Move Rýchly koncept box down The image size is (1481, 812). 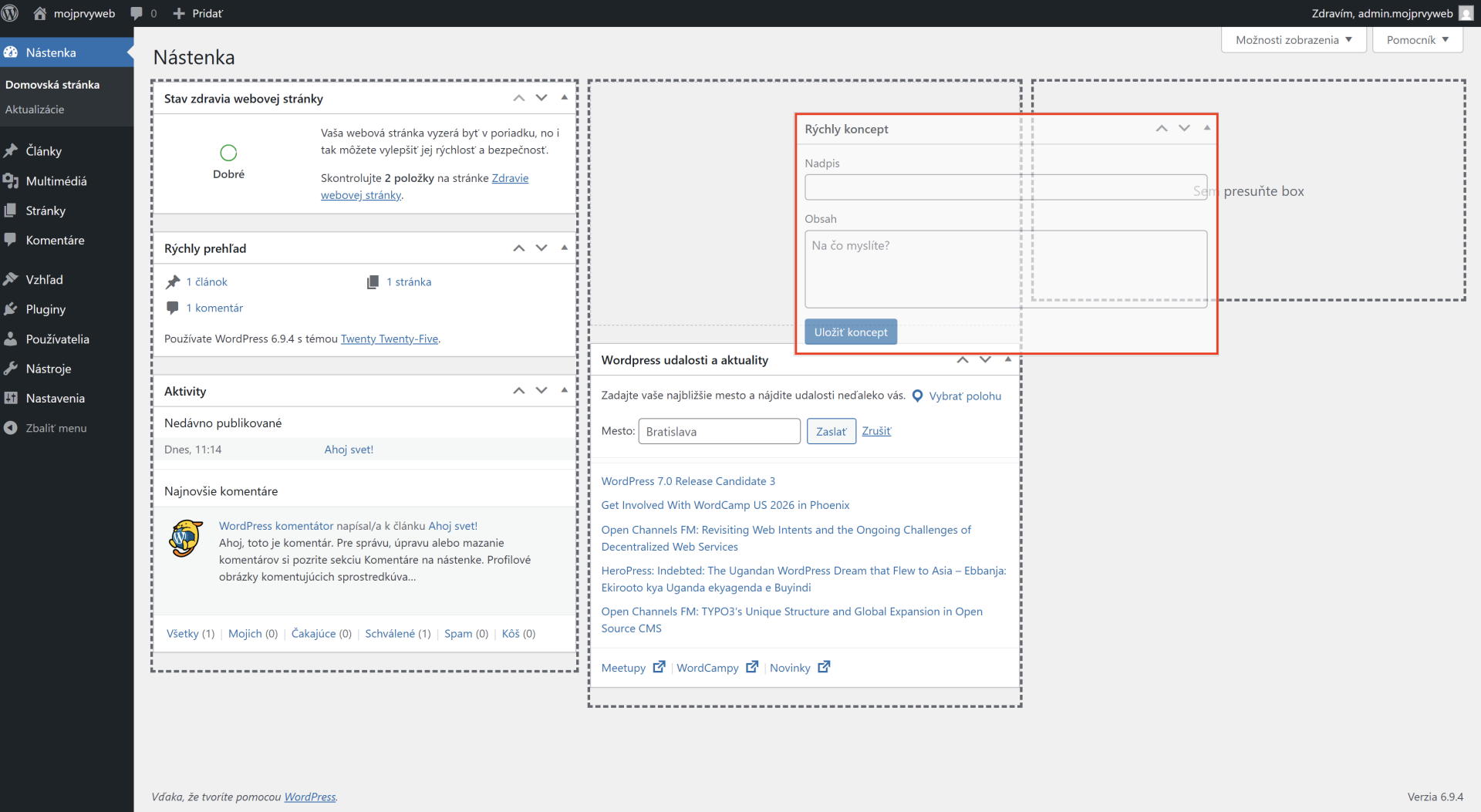[x=1184, y=129]
